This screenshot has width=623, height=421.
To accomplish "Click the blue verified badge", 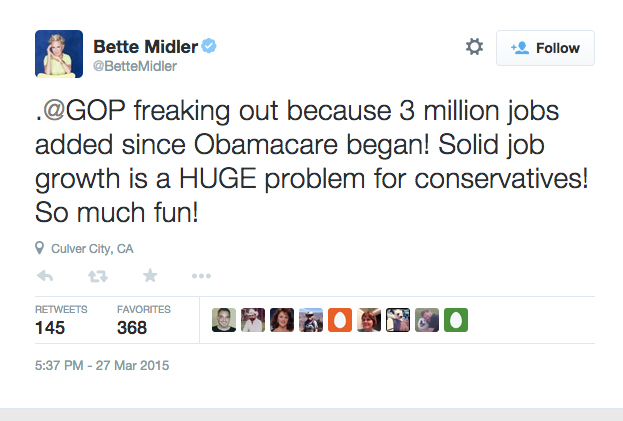I will coord(209,46).
